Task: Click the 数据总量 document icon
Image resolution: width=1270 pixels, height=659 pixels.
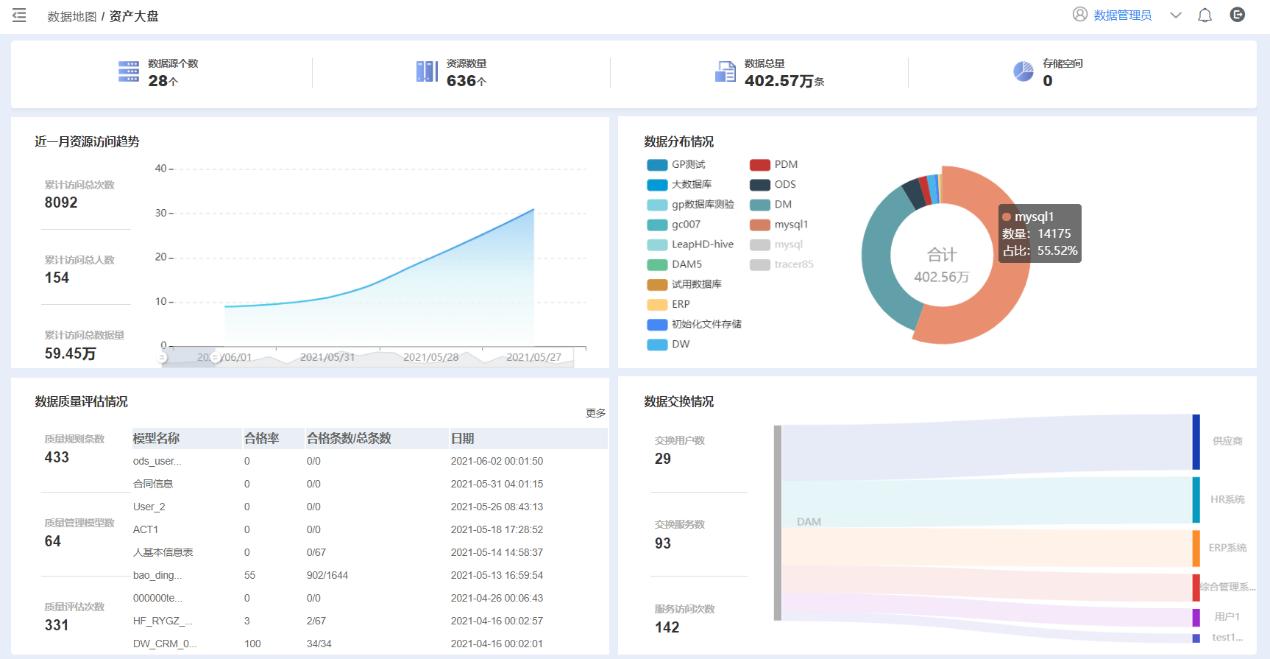Action: click(x=725, y=72)
